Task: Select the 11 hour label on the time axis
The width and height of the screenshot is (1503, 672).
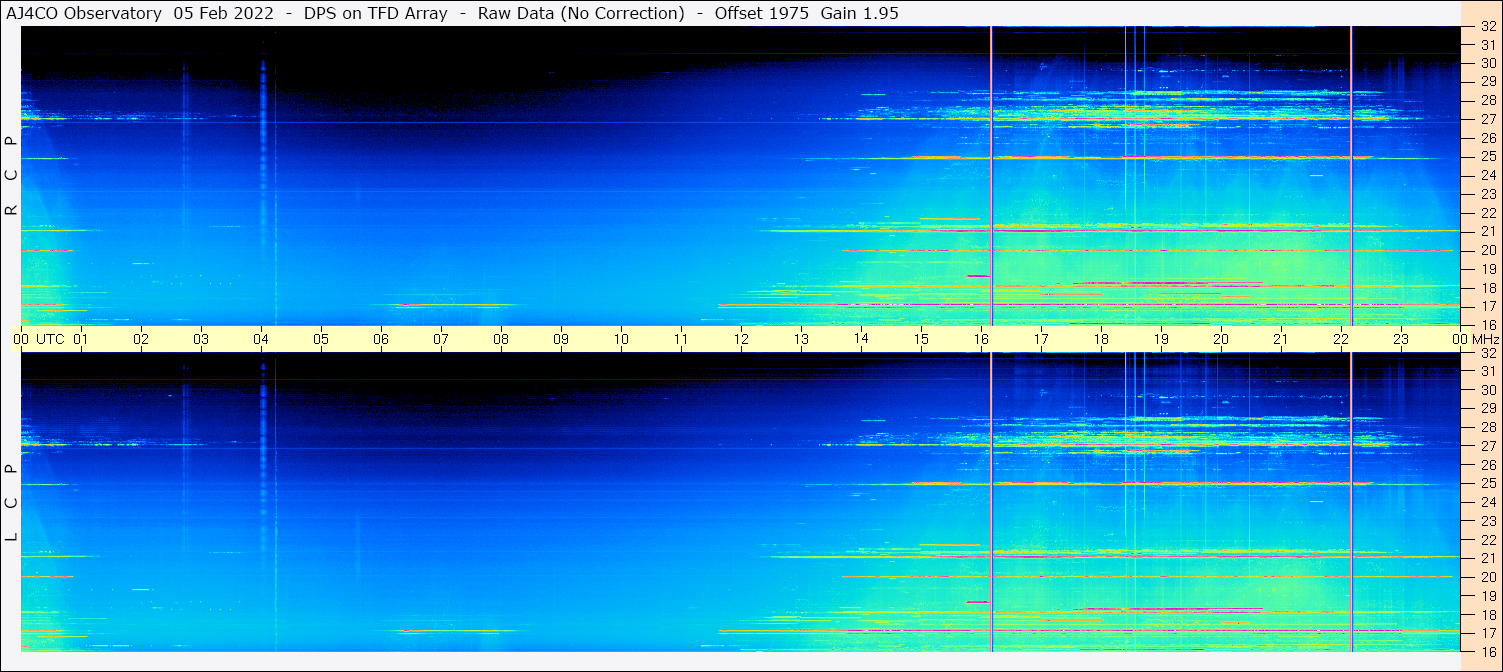Action: (681, 339)
